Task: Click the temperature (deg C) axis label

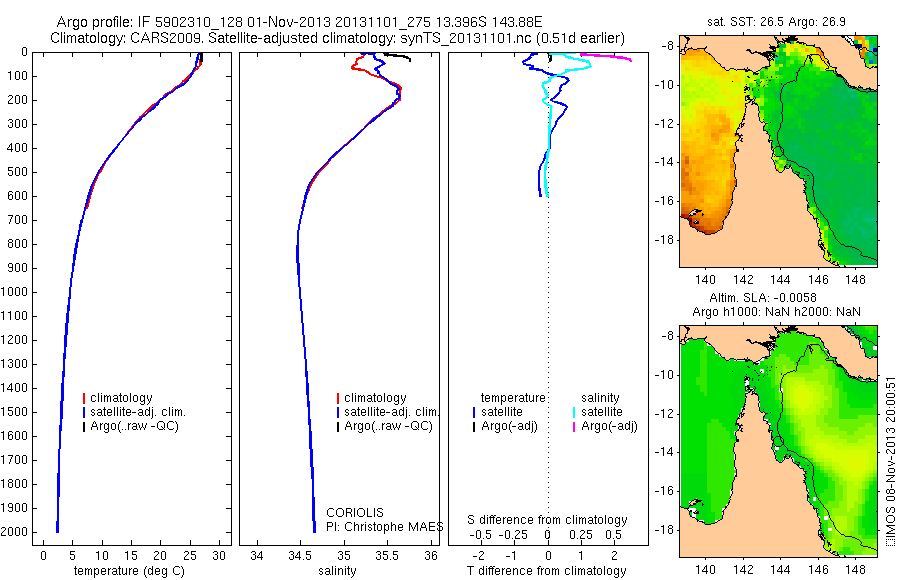Action: [x=129, y=571]
